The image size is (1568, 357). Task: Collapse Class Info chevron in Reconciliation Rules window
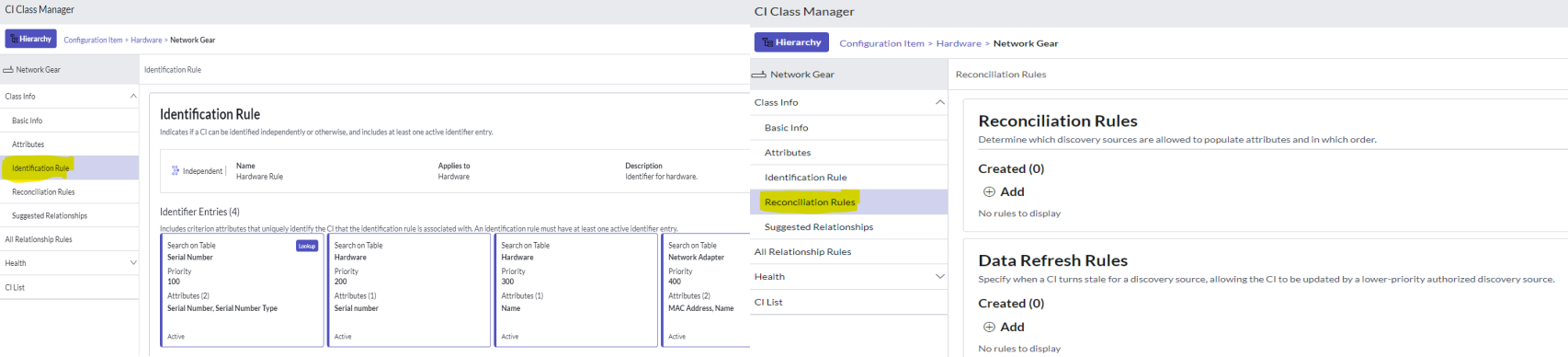pyautogui.click(x=939, y=102)
